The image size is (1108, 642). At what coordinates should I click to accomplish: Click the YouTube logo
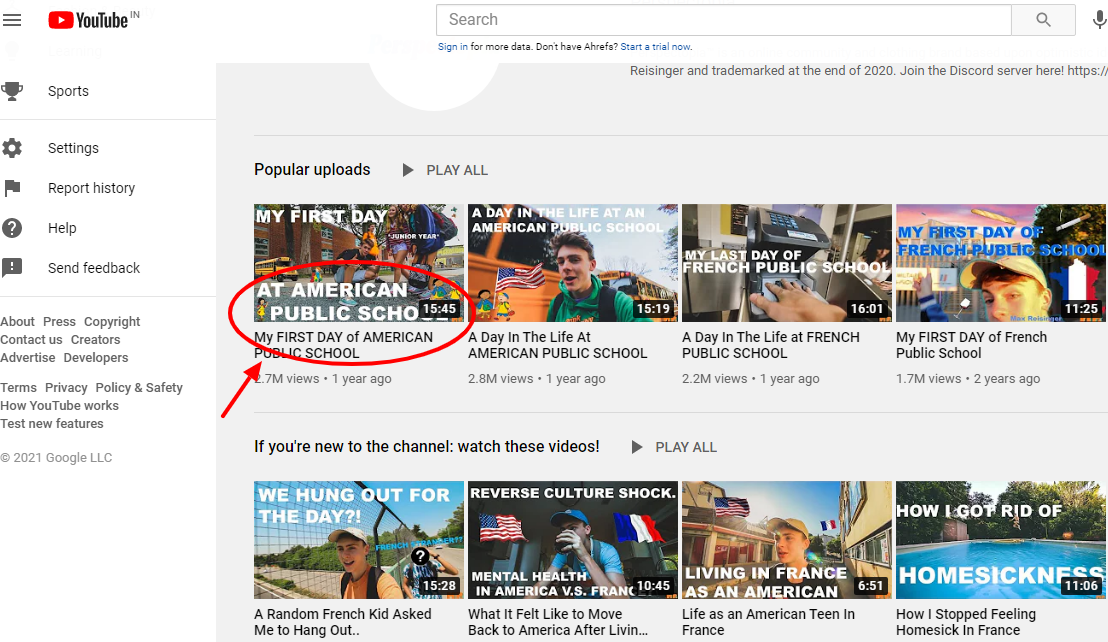pyautogui.click(x=88, y=20)
